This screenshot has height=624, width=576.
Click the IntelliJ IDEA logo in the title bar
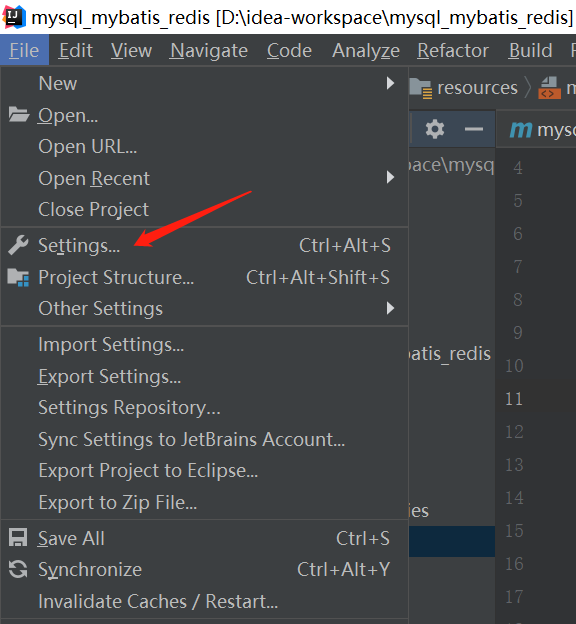click(x=14, y=17)
